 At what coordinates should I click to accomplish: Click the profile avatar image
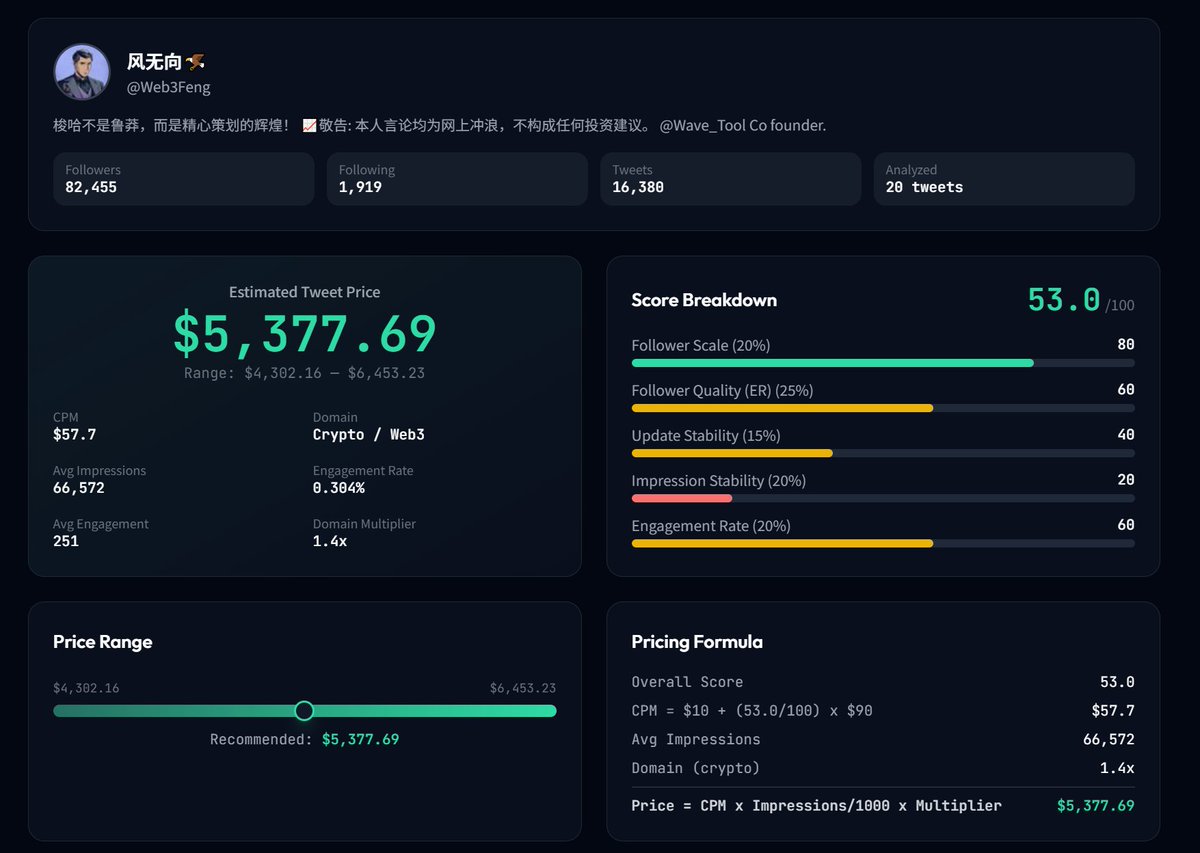[x=82, y=72]
